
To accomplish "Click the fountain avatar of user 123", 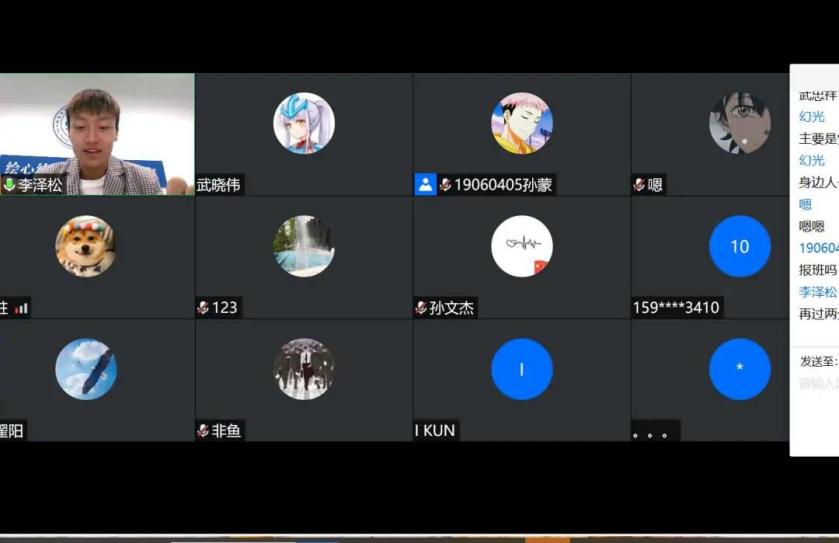I will click(304, 246).
